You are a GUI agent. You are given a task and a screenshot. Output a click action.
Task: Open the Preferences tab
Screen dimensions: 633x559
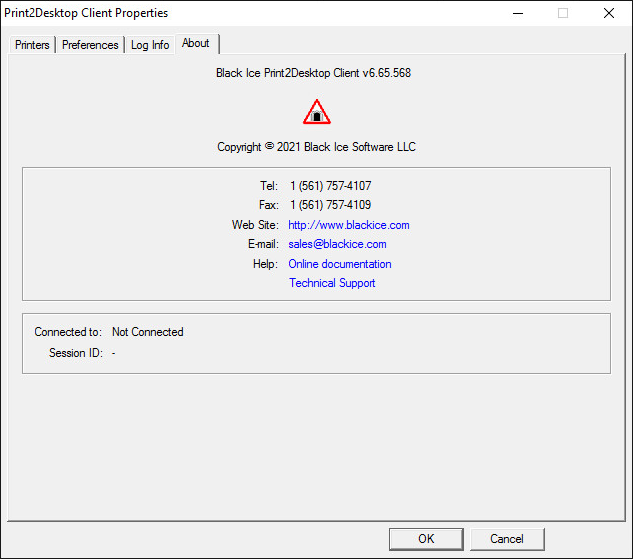90,45
